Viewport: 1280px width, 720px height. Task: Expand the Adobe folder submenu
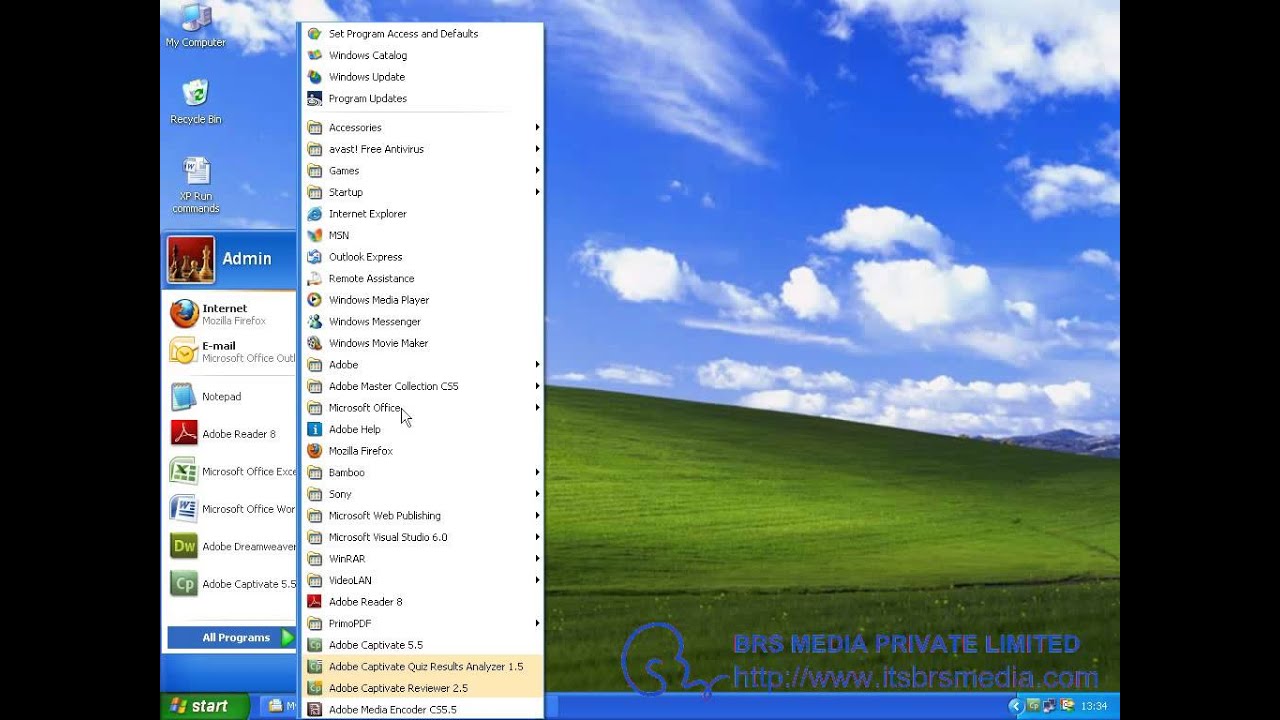coord(422,364)
